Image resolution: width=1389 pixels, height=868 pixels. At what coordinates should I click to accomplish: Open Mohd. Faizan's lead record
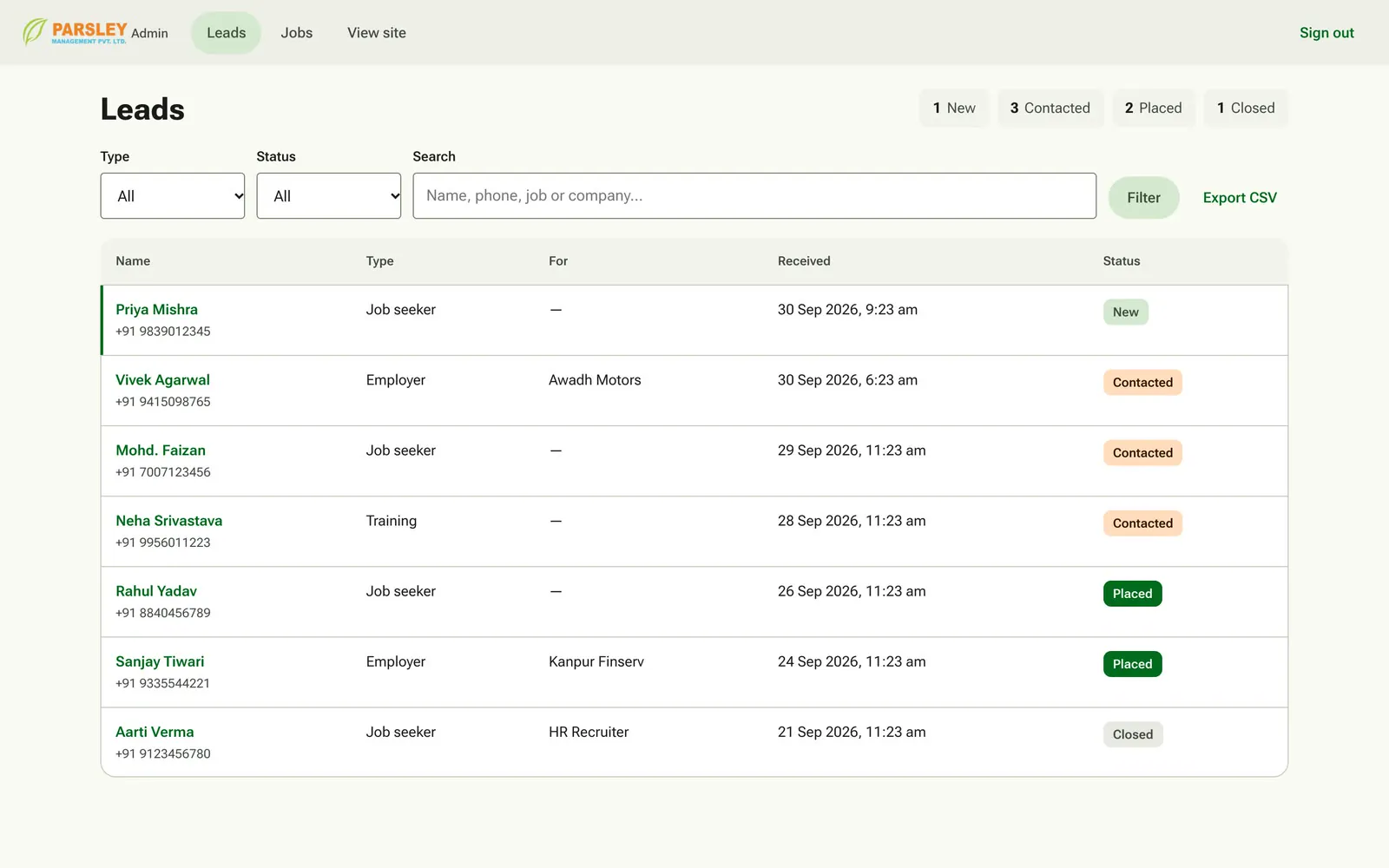161,450
